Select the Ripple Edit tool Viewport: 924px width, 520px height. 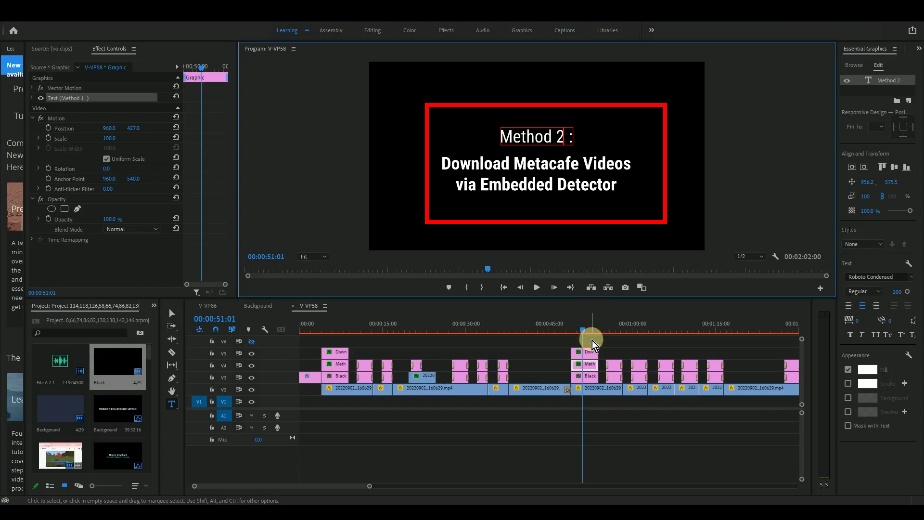[x=171, y=339]
